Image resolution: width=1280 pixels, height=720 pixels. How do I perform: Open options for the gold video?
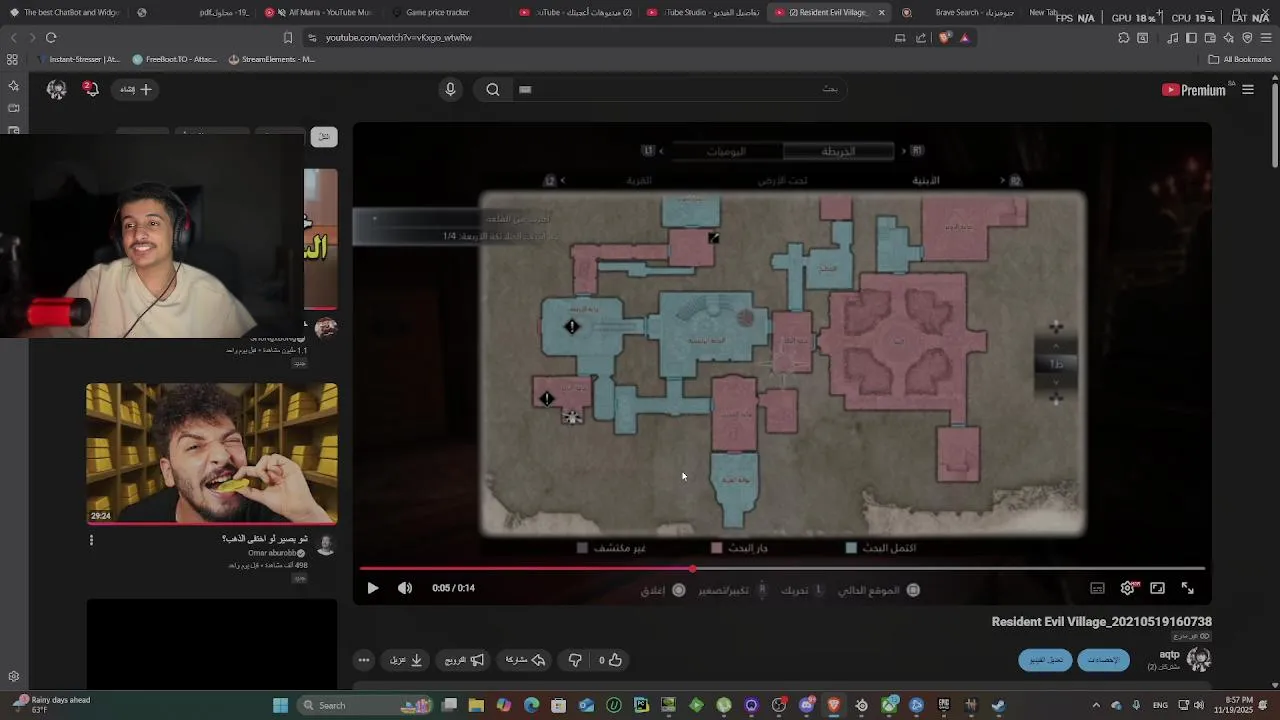[x=91, y=540]
